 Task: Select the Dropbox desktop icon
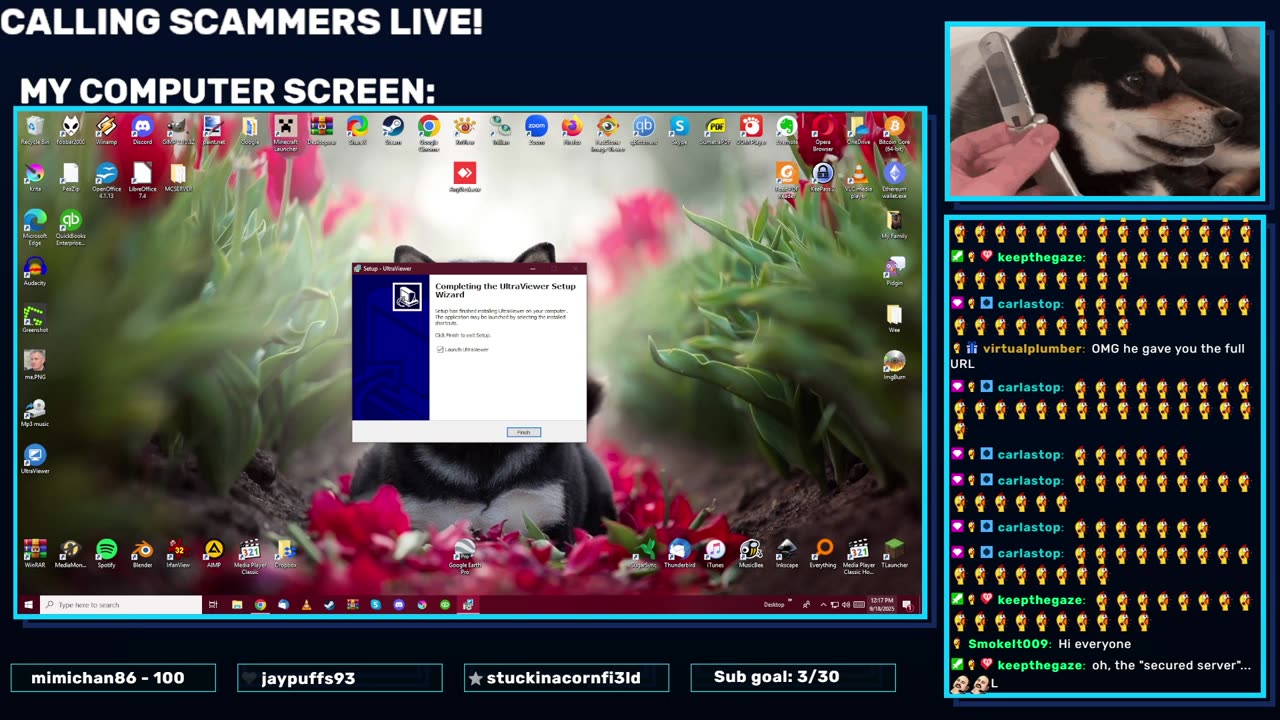(x=286, y=554)
